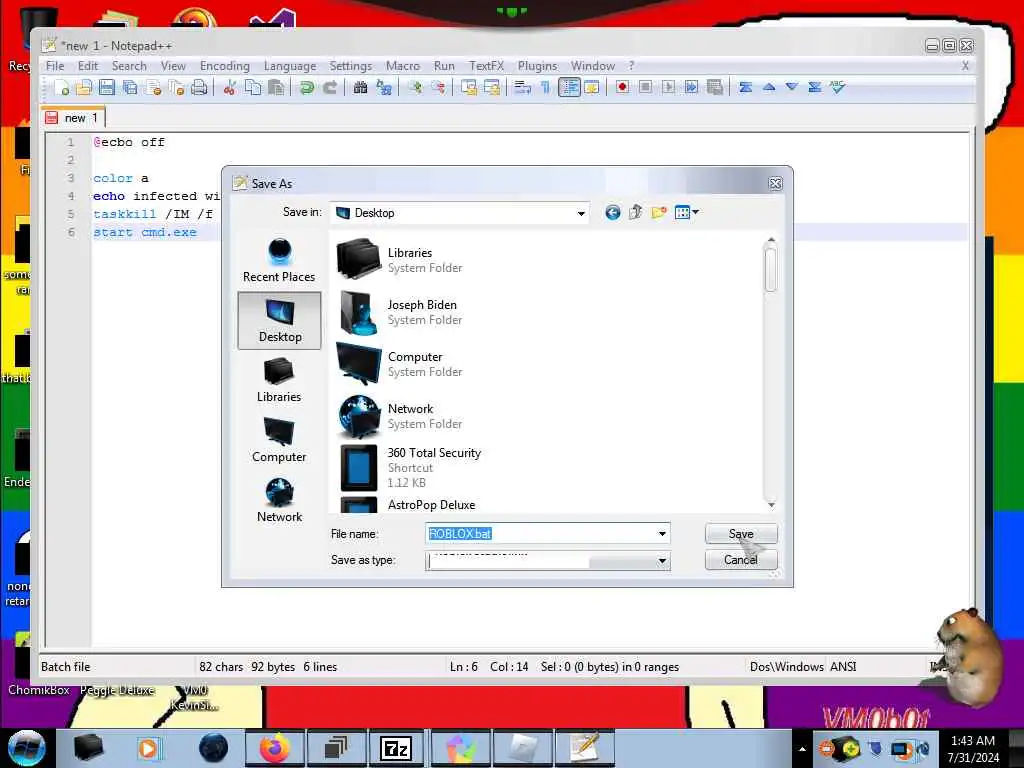Image resolution: width=1024 pixels, height=768 pixels.
Task: Click the Replace toolbar icon
Action: tap(383, 88)
